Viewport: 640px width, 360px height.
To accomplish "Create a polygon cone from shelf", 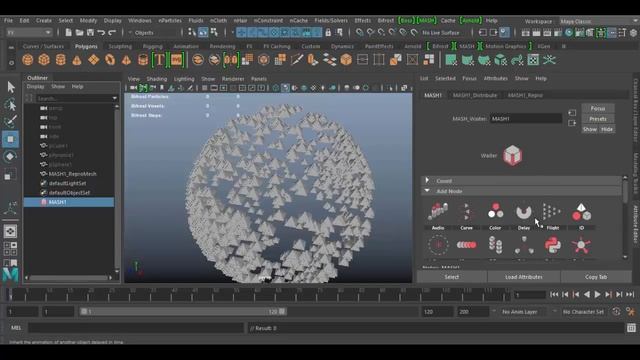I will point(77,60).
